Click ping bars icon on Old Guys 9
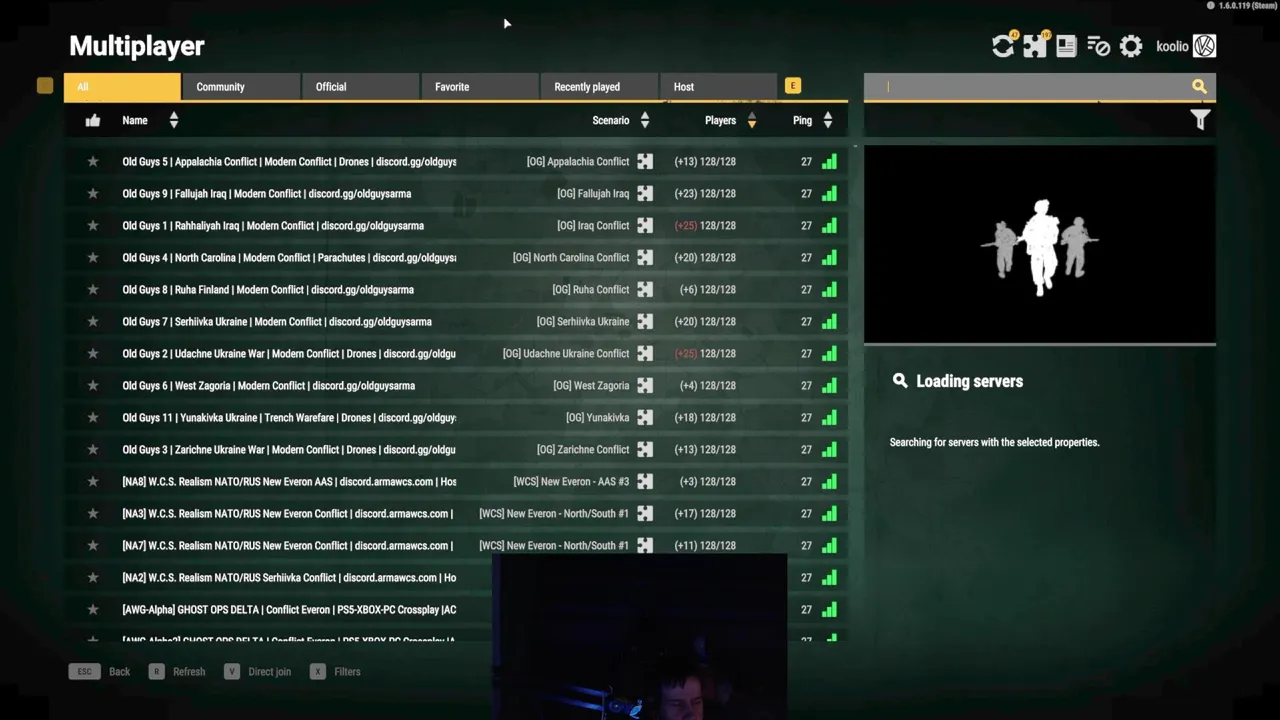This screenshot has height=720, width=1280. click(829, 193)
